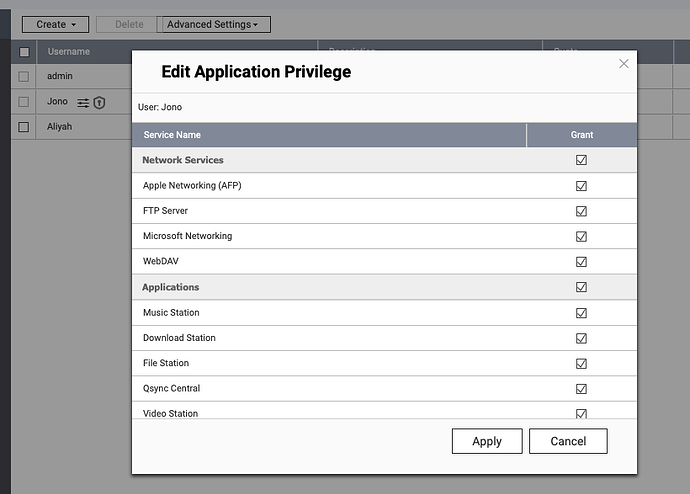This screenshot has width=690, height=494.
Task: Uncheck File Station grant checkbox
Action: point(581,364)
